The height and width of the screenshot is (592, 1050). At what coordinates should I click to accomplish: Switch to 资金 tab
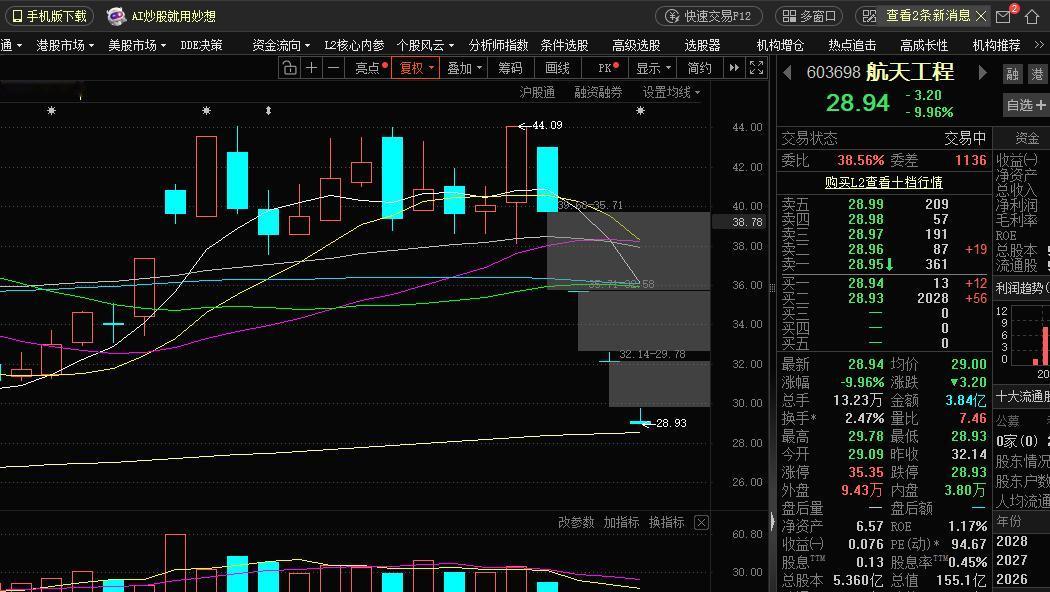[1027, 138]
